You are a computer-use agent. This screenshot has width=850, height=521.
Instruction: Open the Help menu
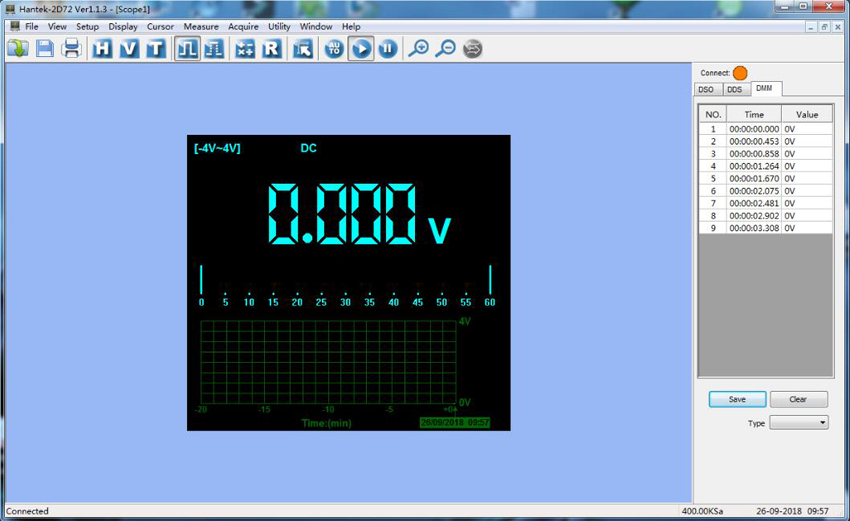351,27
